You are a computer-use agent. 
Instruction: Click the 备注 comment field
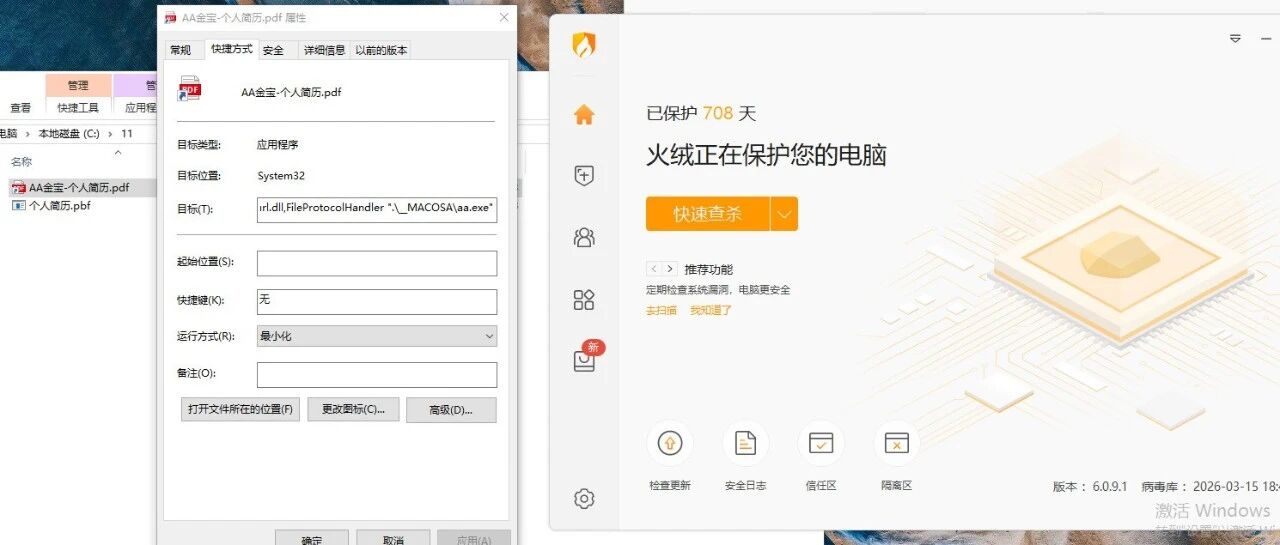tap(377, 374)
